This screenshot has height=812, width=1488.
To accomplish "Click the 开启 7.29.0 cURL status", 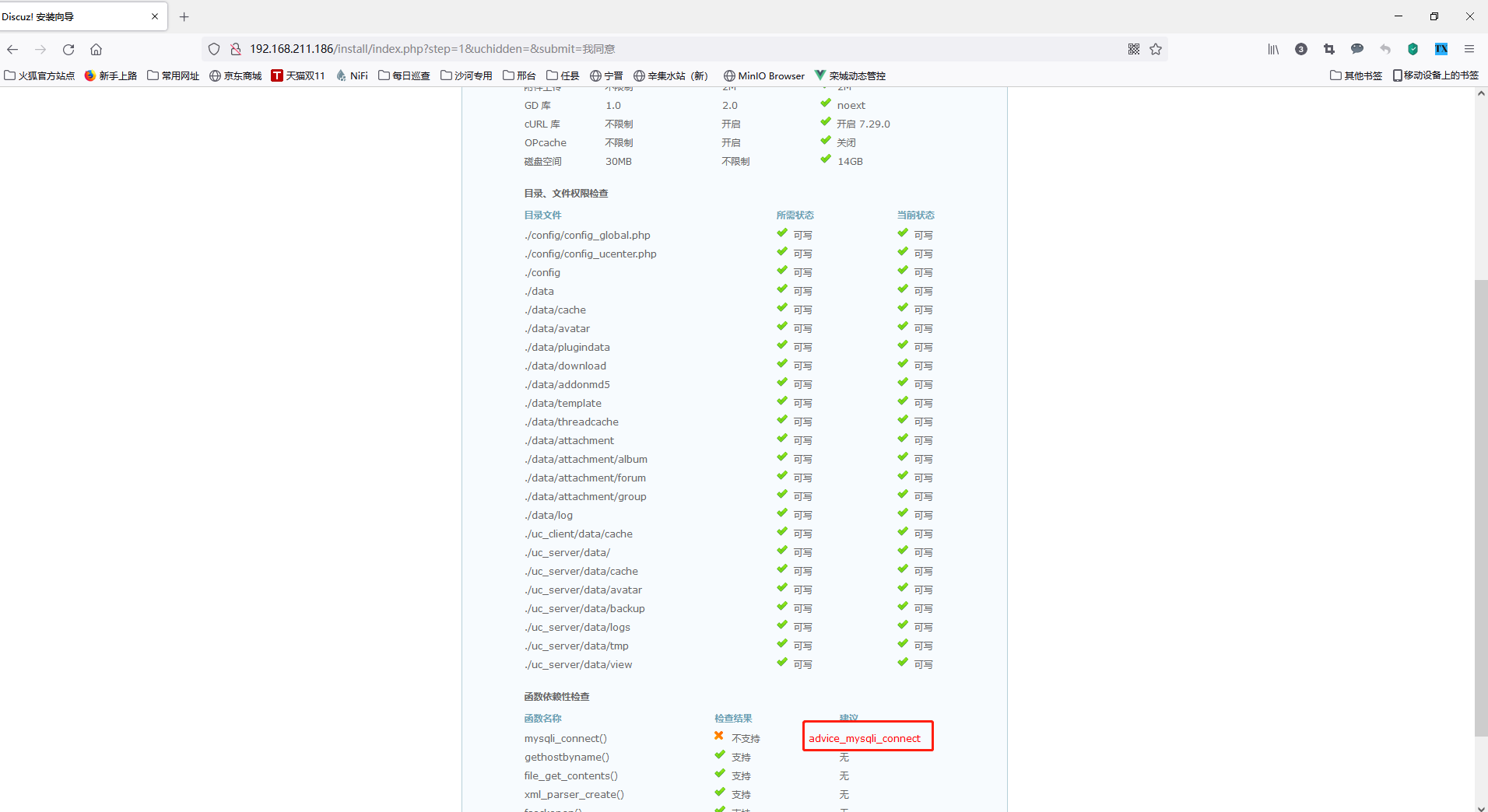I will (x=863, y=124).
